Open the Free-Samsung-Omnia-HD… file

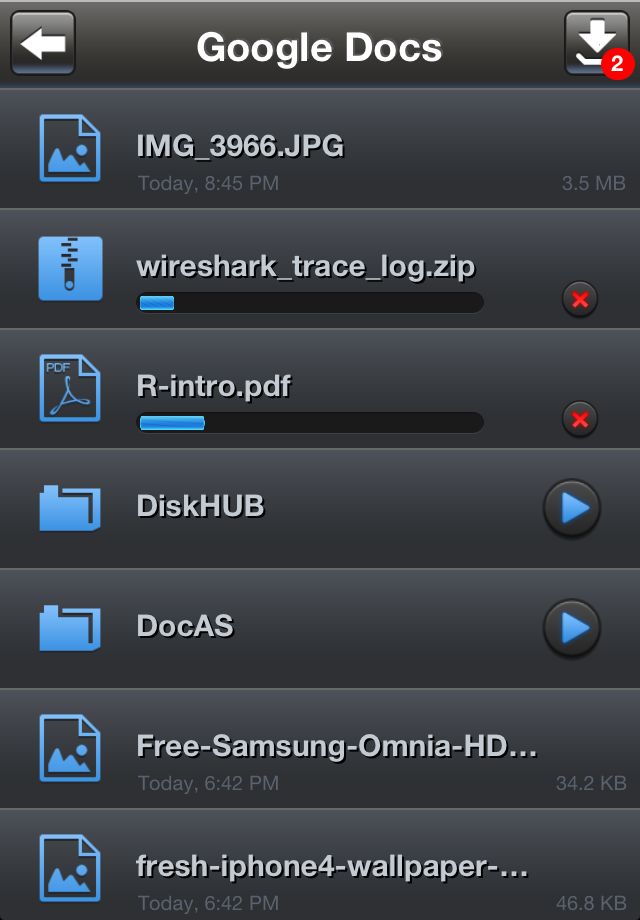pos(337,746)
